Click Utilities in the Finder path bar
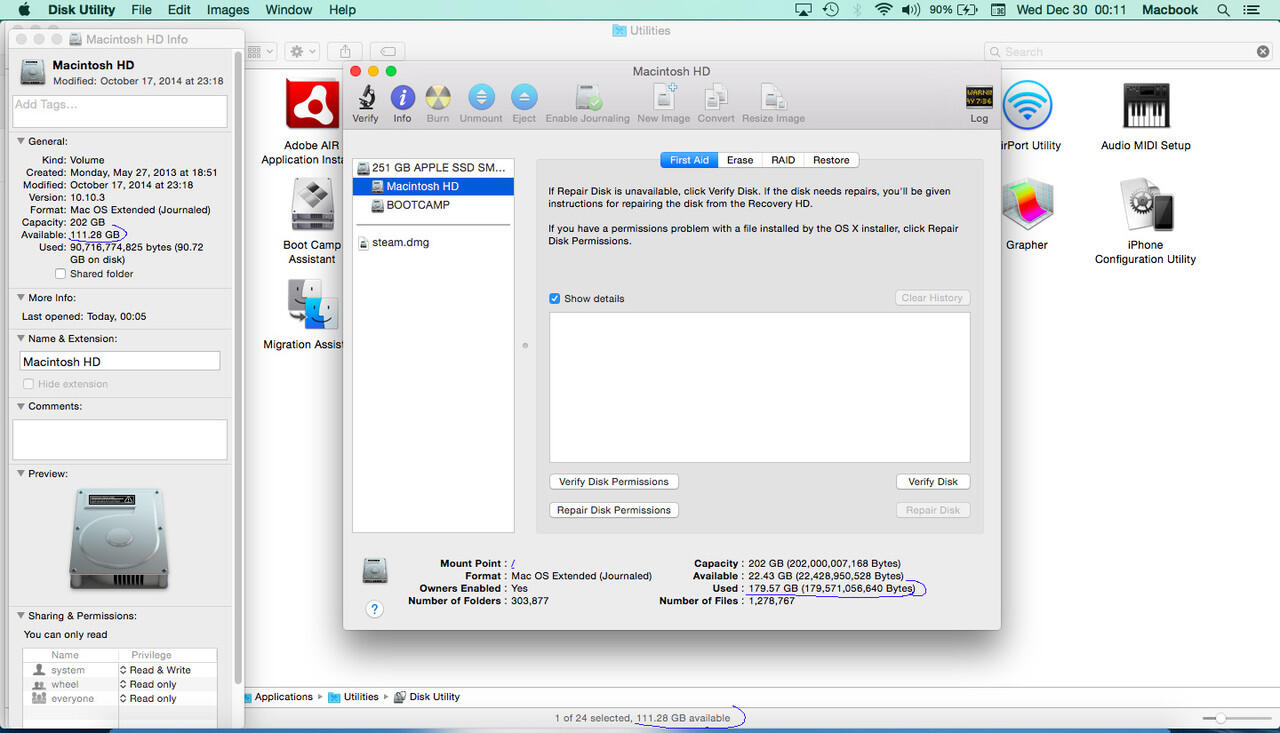The width and height of the screenshot is (1280, 733). tap(353, 697)
